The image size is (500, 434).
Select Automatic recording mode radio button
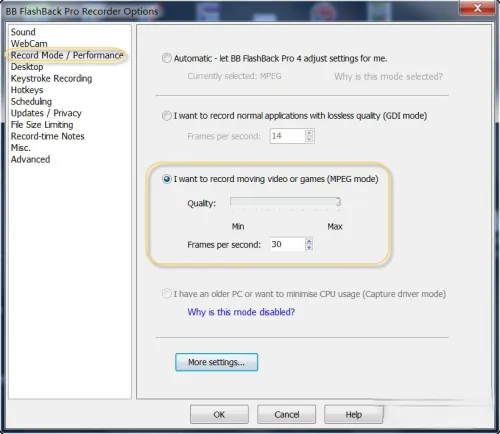[166, 58]
